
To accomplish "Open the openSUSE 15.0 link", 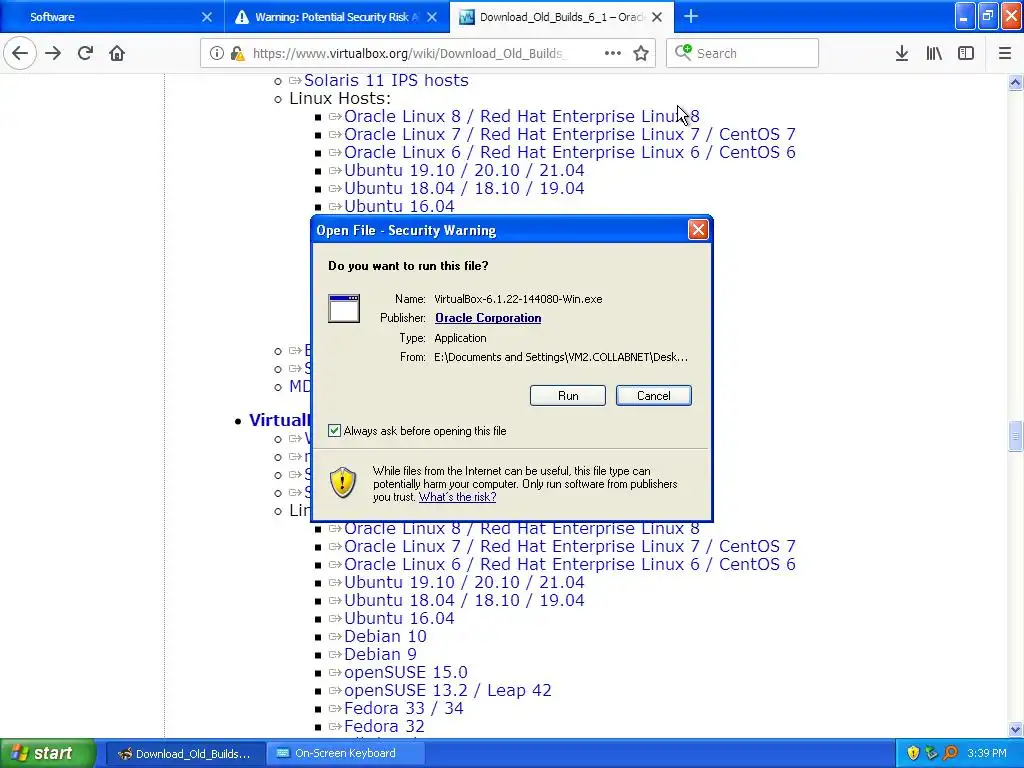I will tap(406, 673).
